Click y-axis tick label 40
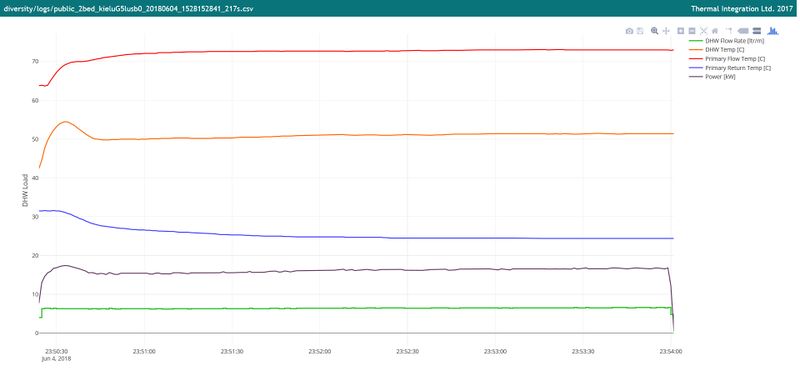 pyautogui.click(x=36, y=178)
